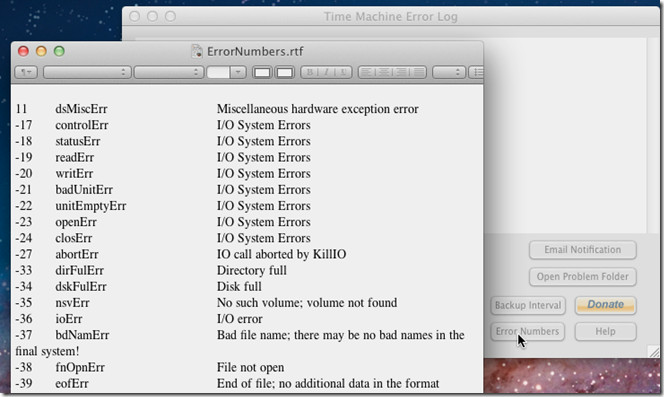Image resolution: width=664 pixels, height=397 pixels.
Task: Toggle underline formatting
Action: pos(343,72)
